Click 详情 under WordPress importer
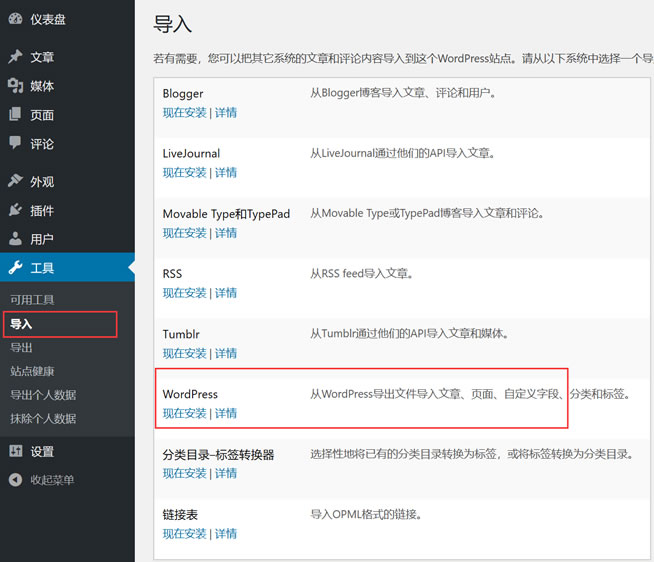Image resolution: width=654 pixels, height=562 pixels. click(x=226, y=413)
